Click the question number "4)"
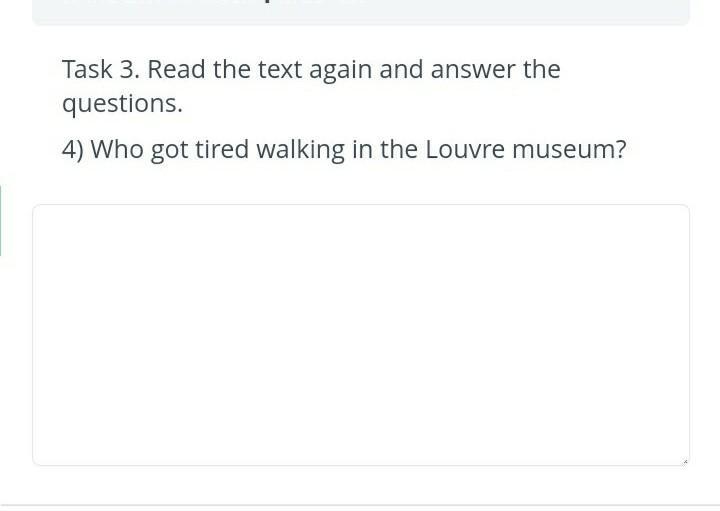 point(73,150)
